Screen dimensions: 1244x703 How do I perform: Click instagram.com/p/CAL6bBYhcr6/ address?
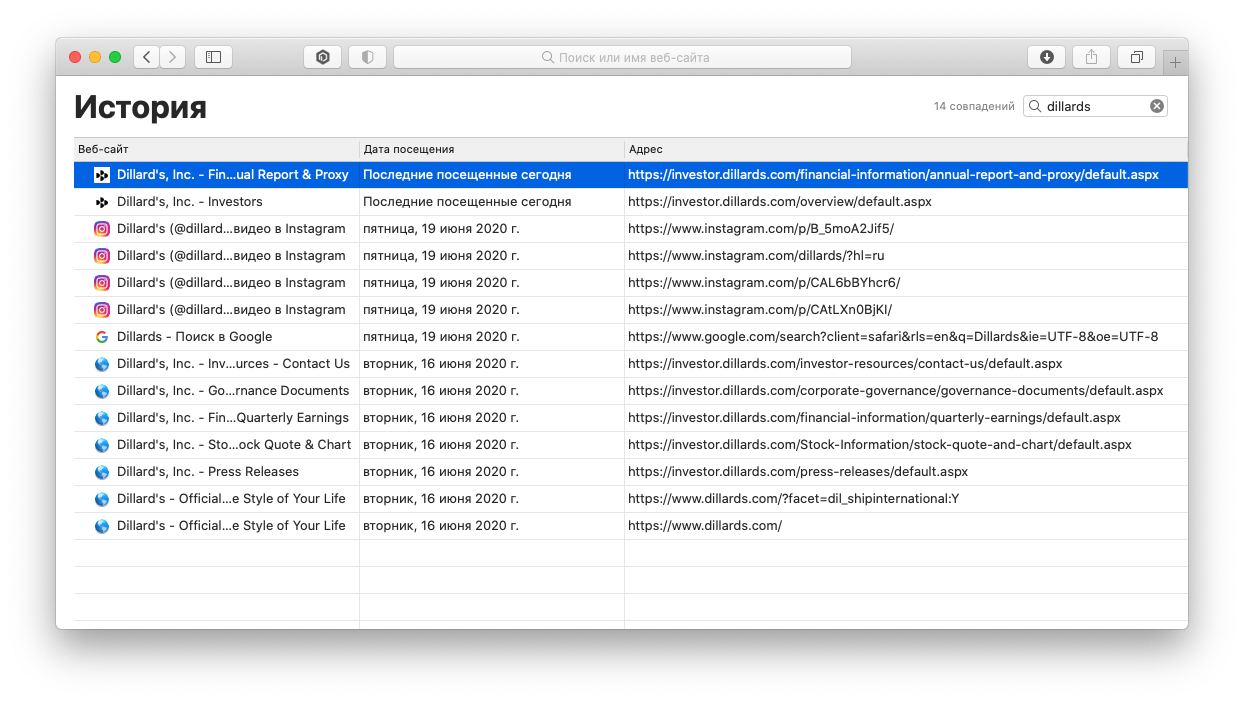764,283
